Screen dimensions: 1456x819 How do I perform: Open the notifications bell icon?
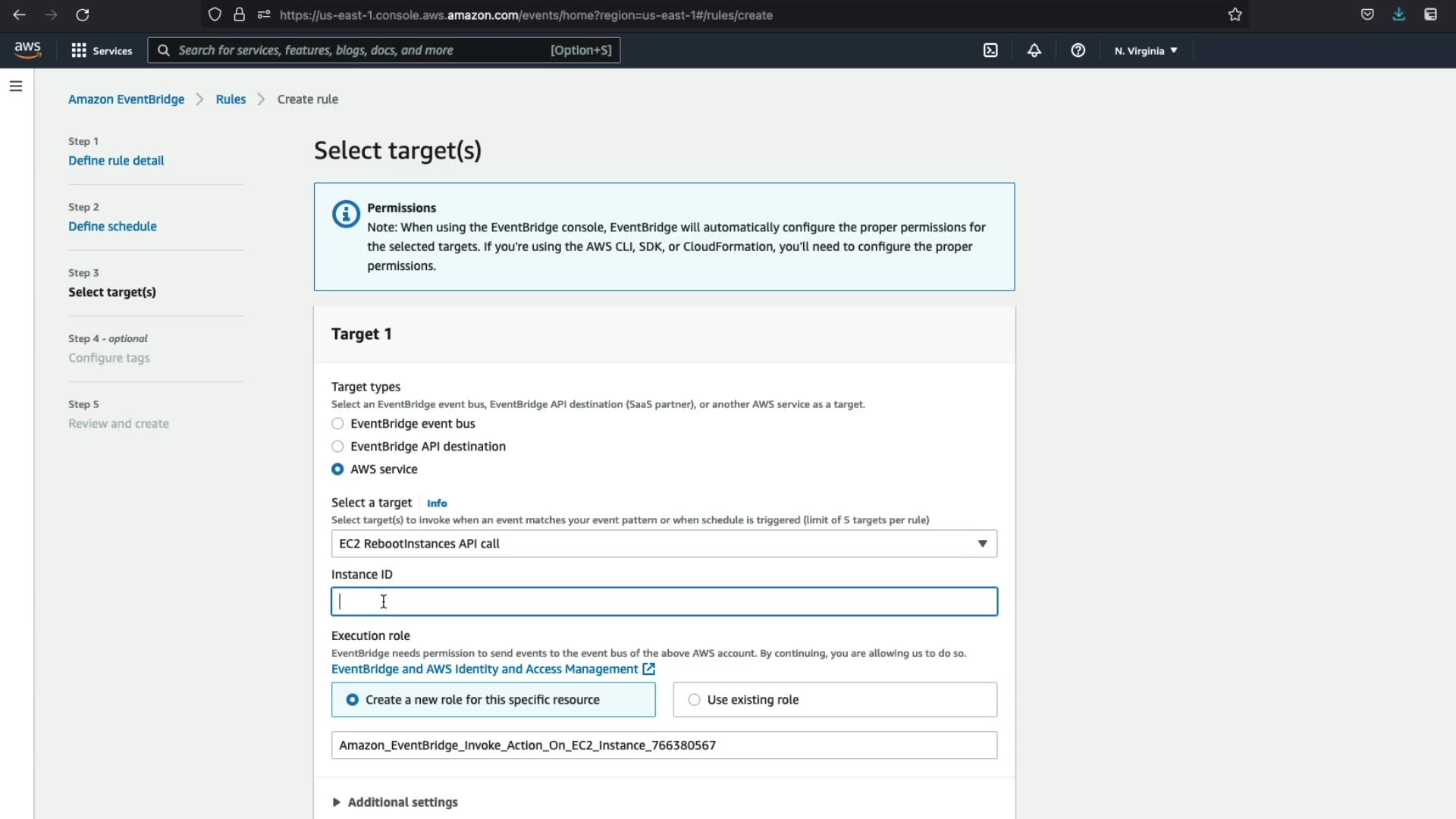coord(1034,51)
